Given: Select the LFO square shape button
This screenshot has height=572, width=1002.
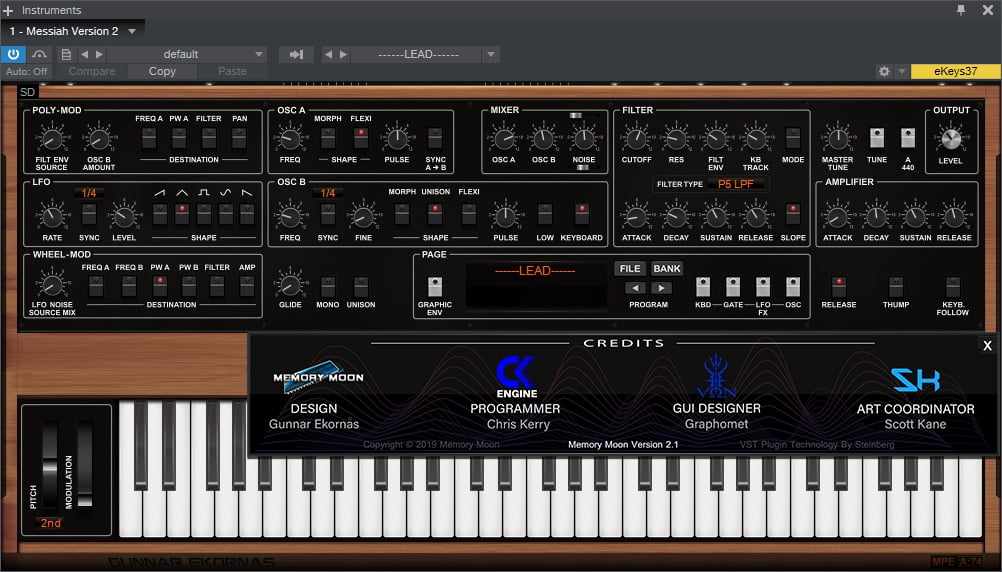Looking at the screenshot, I should pos(204,213).
